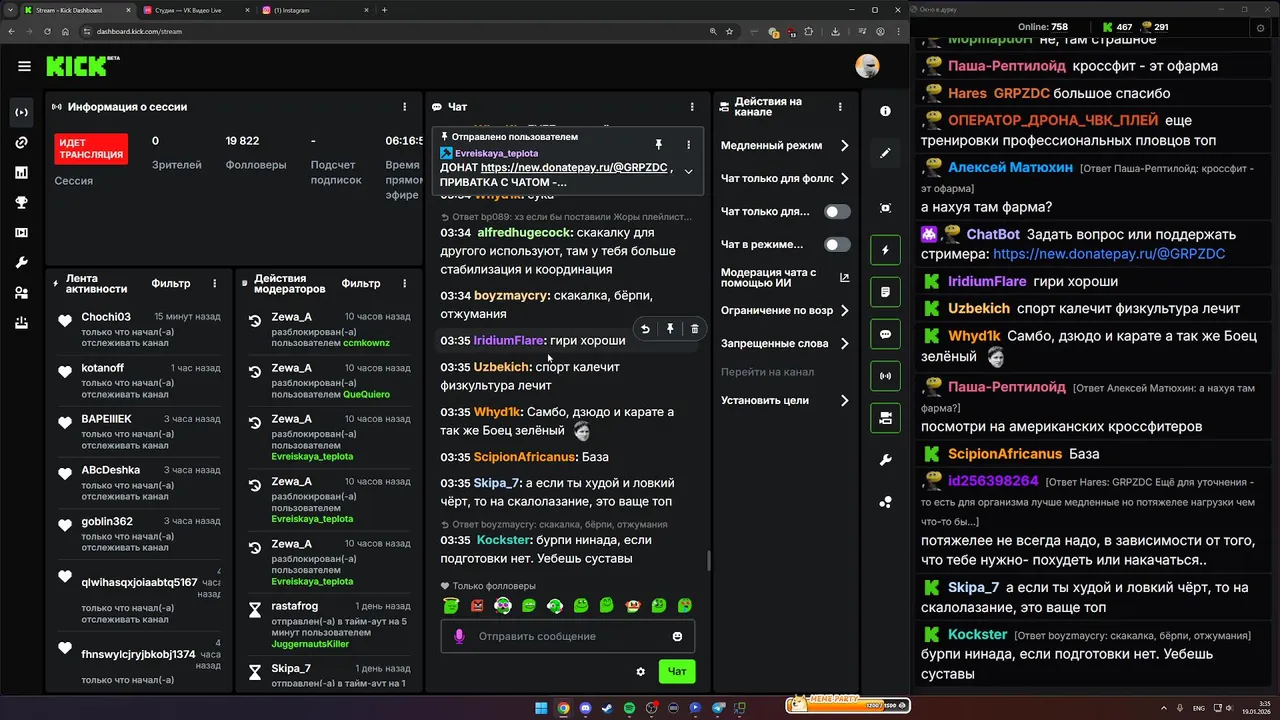Toggle the 'Чат в режиме...' switch

pos(837,245)
